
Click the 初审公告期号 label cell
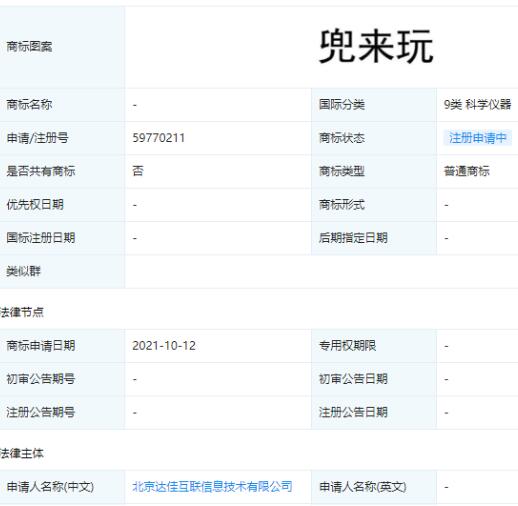(62, 379)
